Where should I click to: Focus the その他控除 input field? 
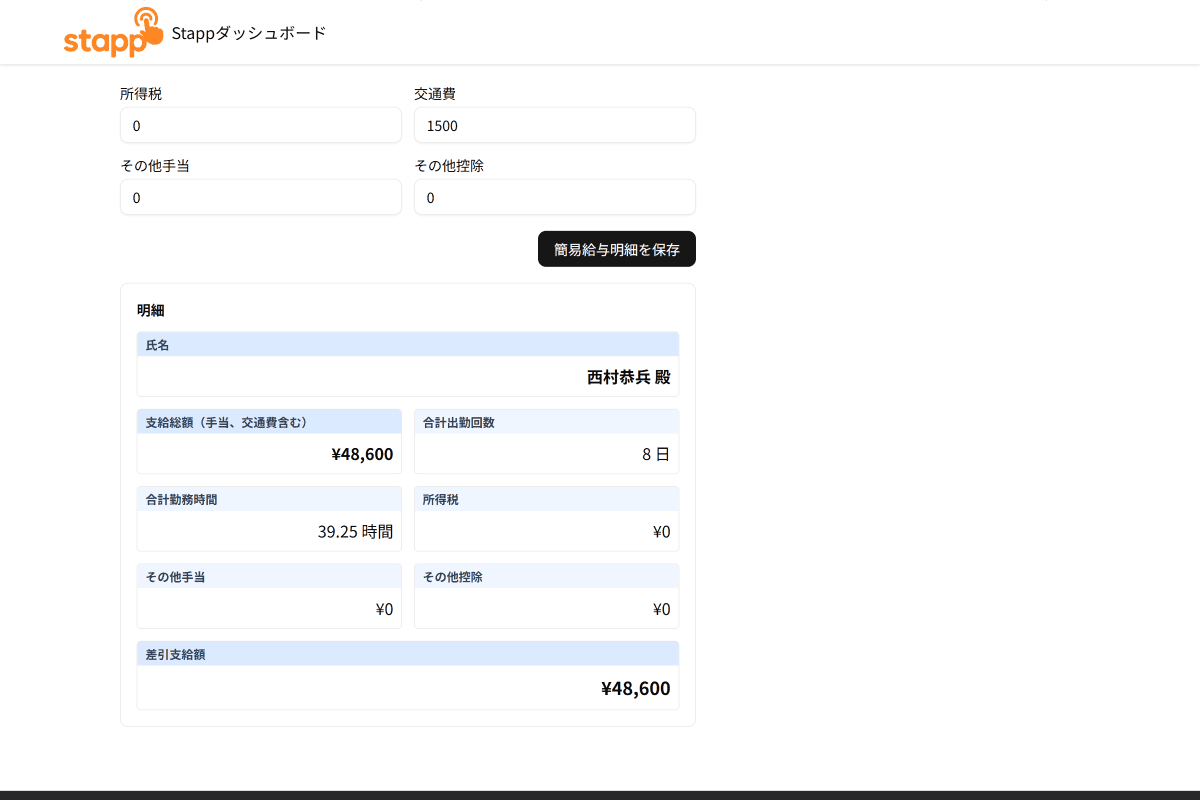554,198
